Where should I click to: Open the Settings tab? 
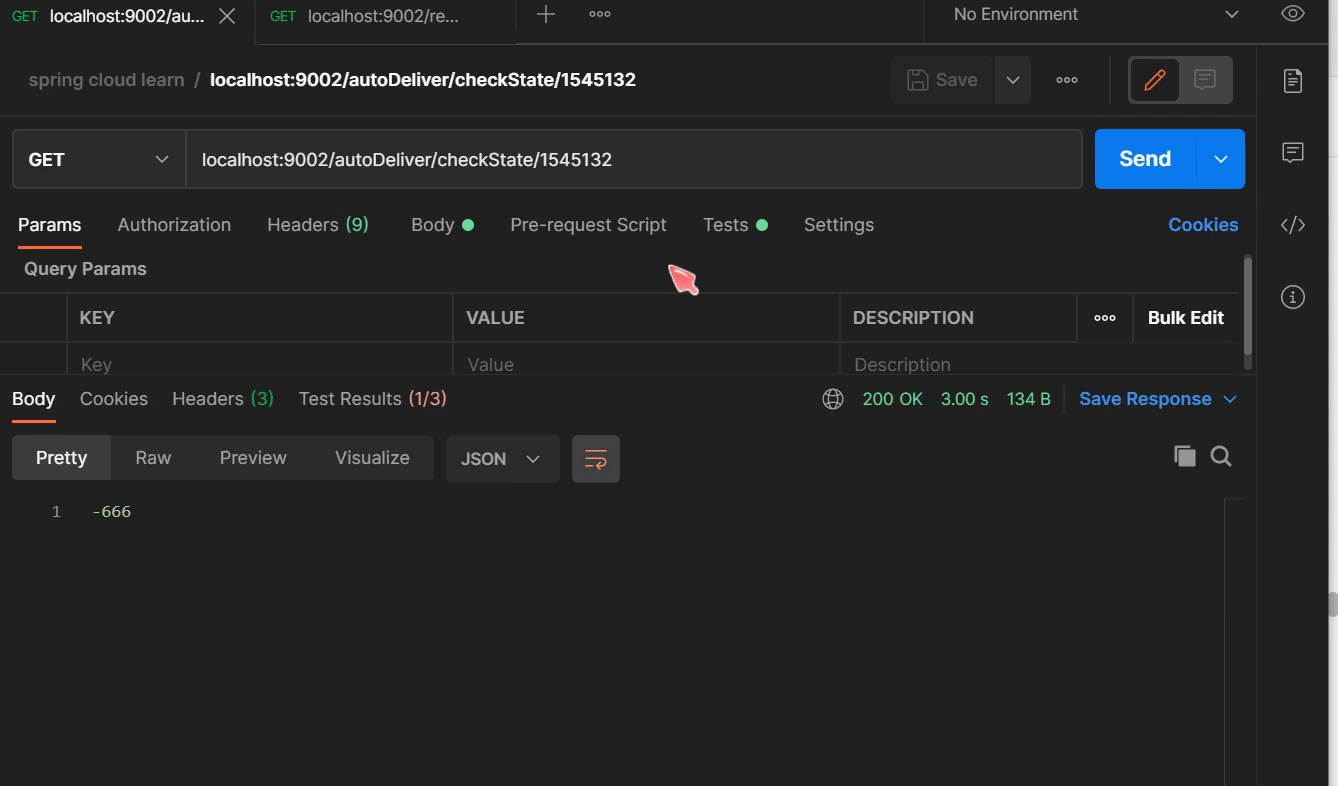pyautogui.click(x=839, y=225)
